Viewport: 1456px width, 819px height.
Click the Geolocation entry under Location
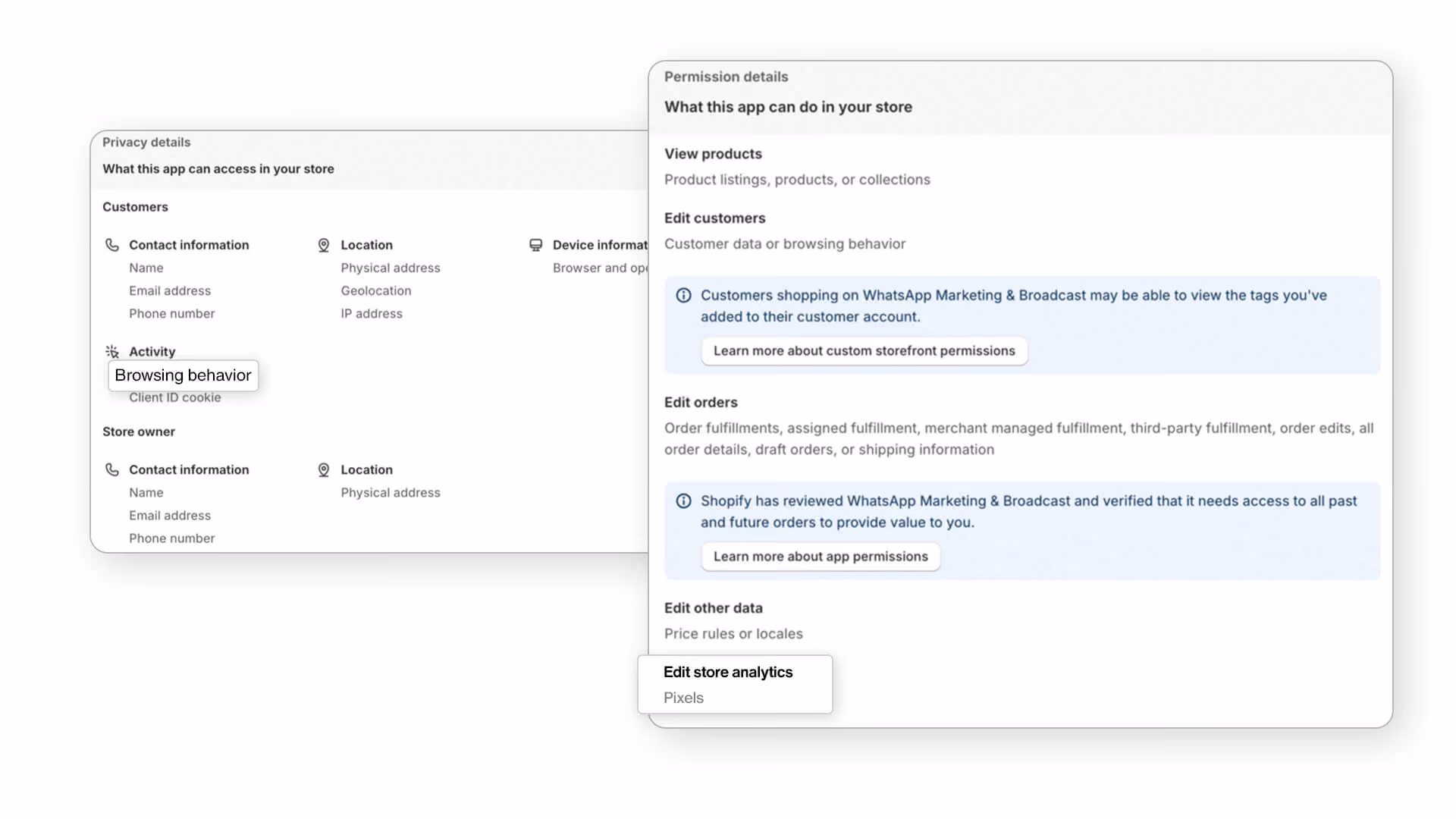[x=376, y=290]
